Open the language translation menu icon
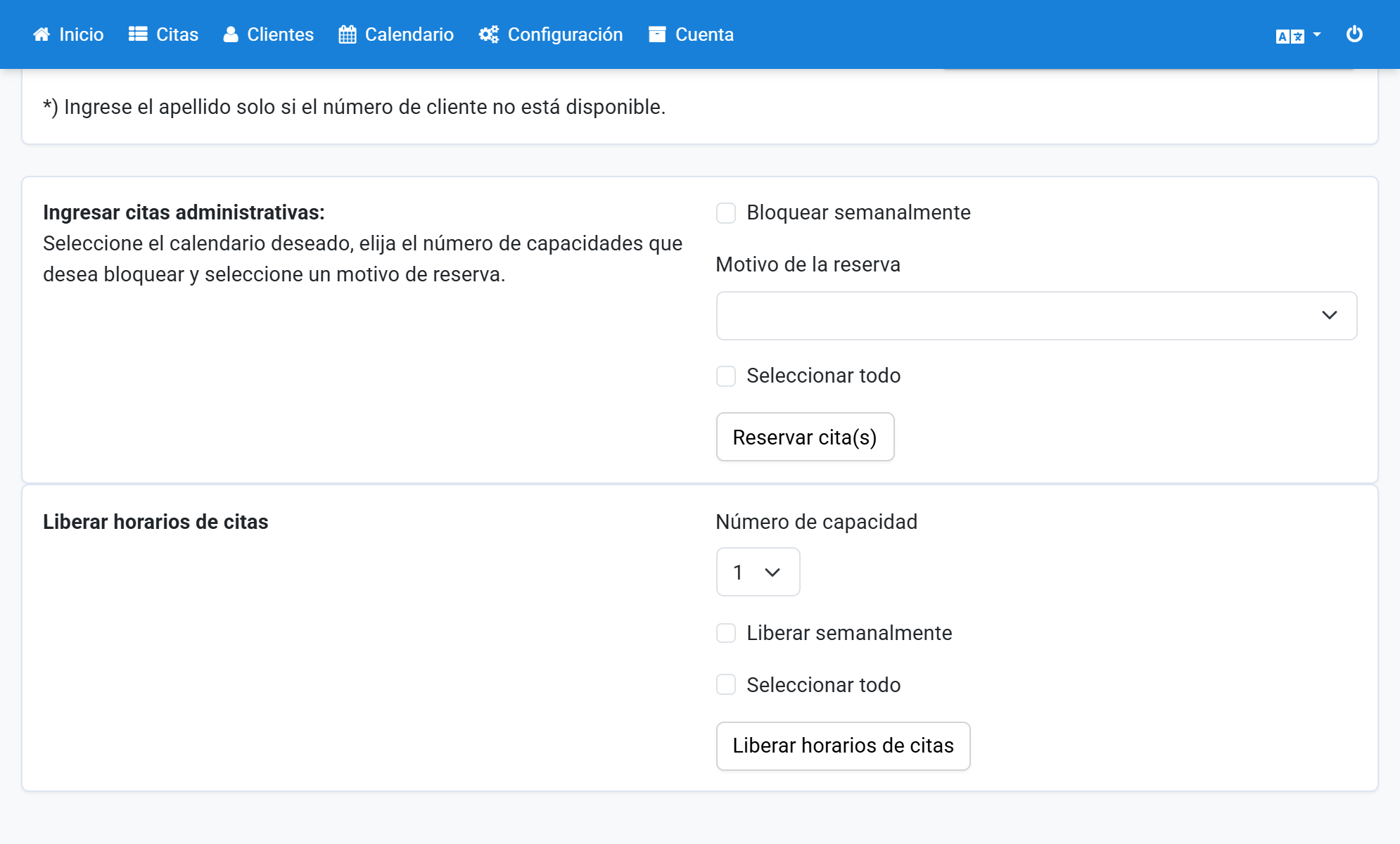The width and height of the screenshot is (1400, 844). pyautogui.click(x=1290, y=36)
